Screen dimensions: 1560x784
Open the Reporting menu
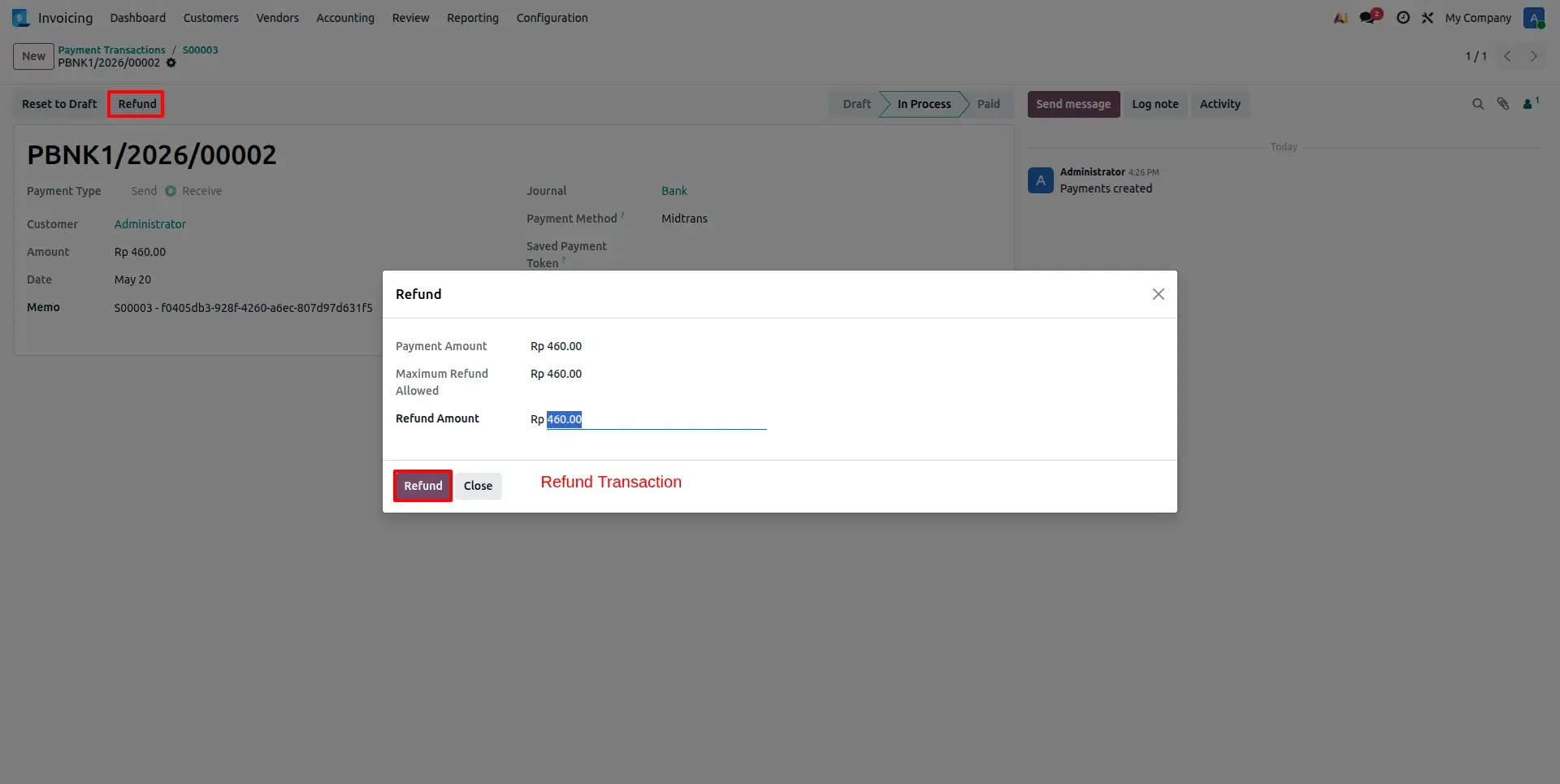[473, 18]
